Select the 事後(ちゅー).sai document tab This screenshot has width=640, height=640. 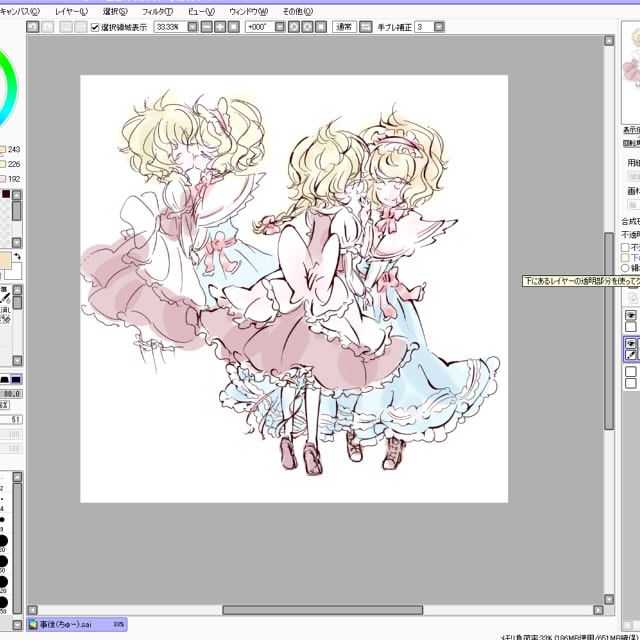(x=77, y=624)
